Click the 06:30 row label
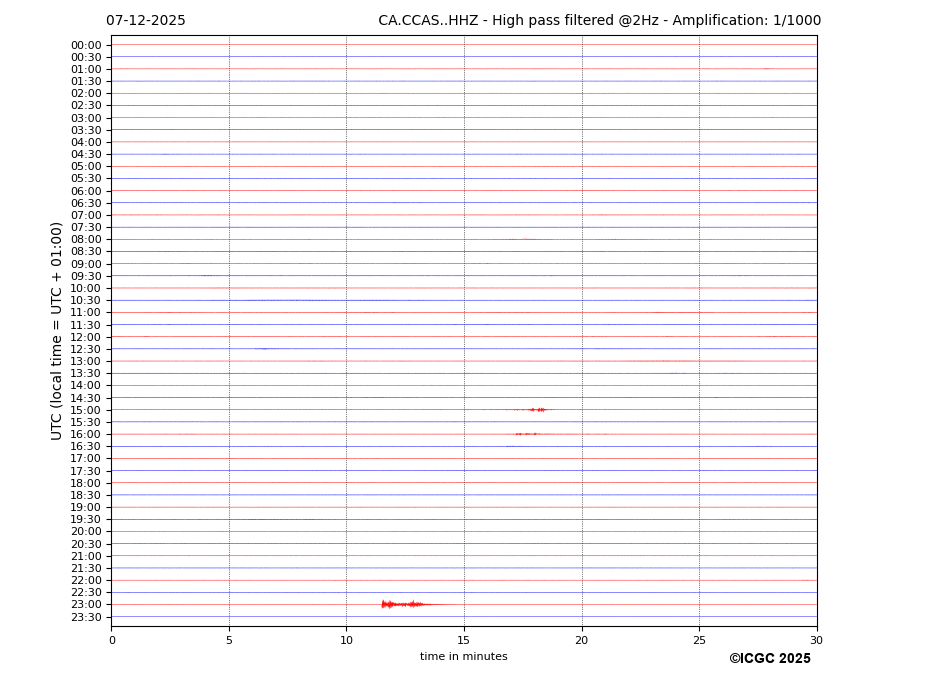The height and width of the screenshot is (696, 927). point(86,203)
